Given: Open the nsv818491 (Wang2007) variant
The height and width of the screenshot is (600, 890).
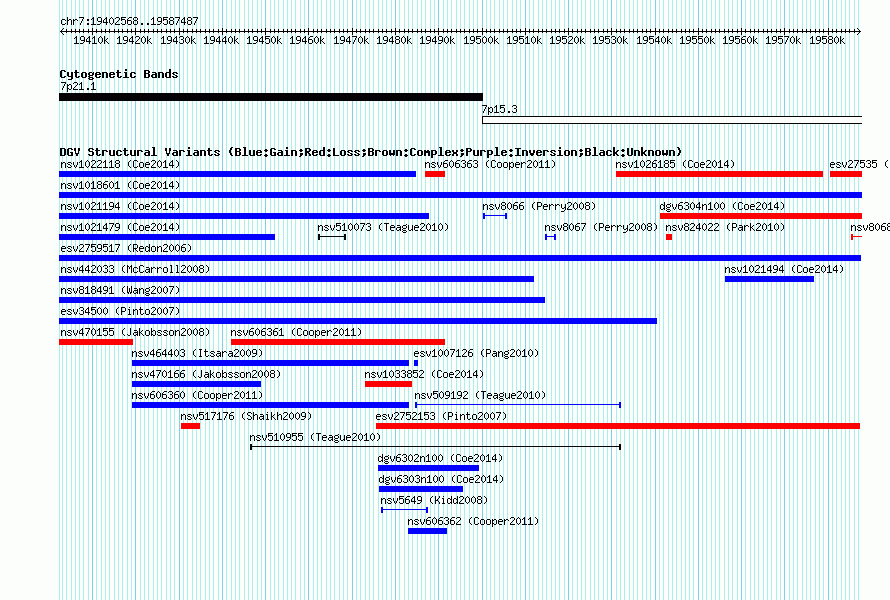Looking at the screenshot, I should pyautogui.click(x=302, y=300).
